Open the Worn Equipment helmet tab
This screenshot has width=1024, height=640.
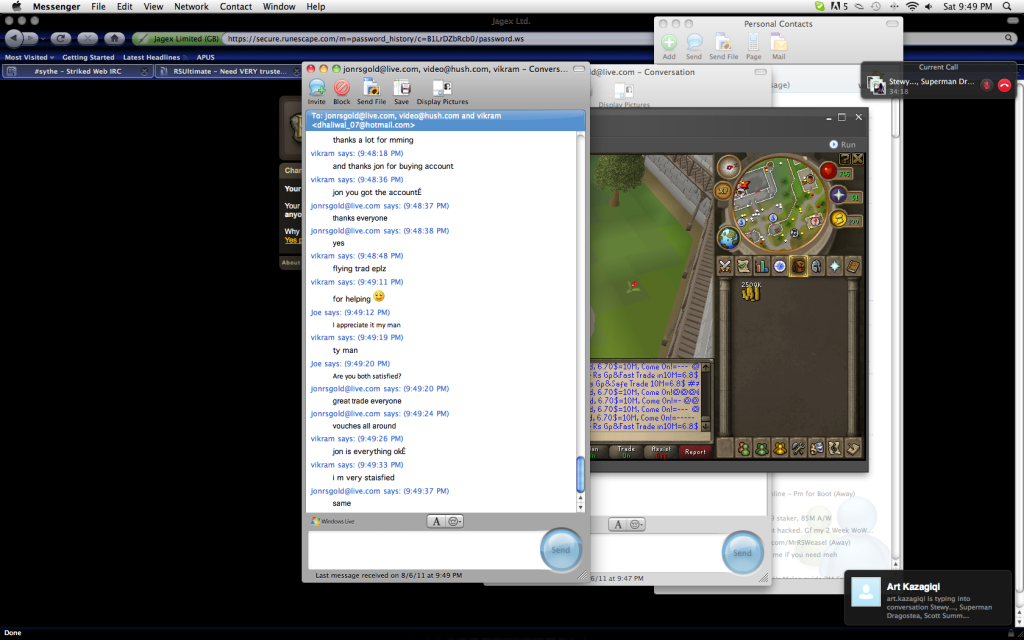click(x=816, y=266)
